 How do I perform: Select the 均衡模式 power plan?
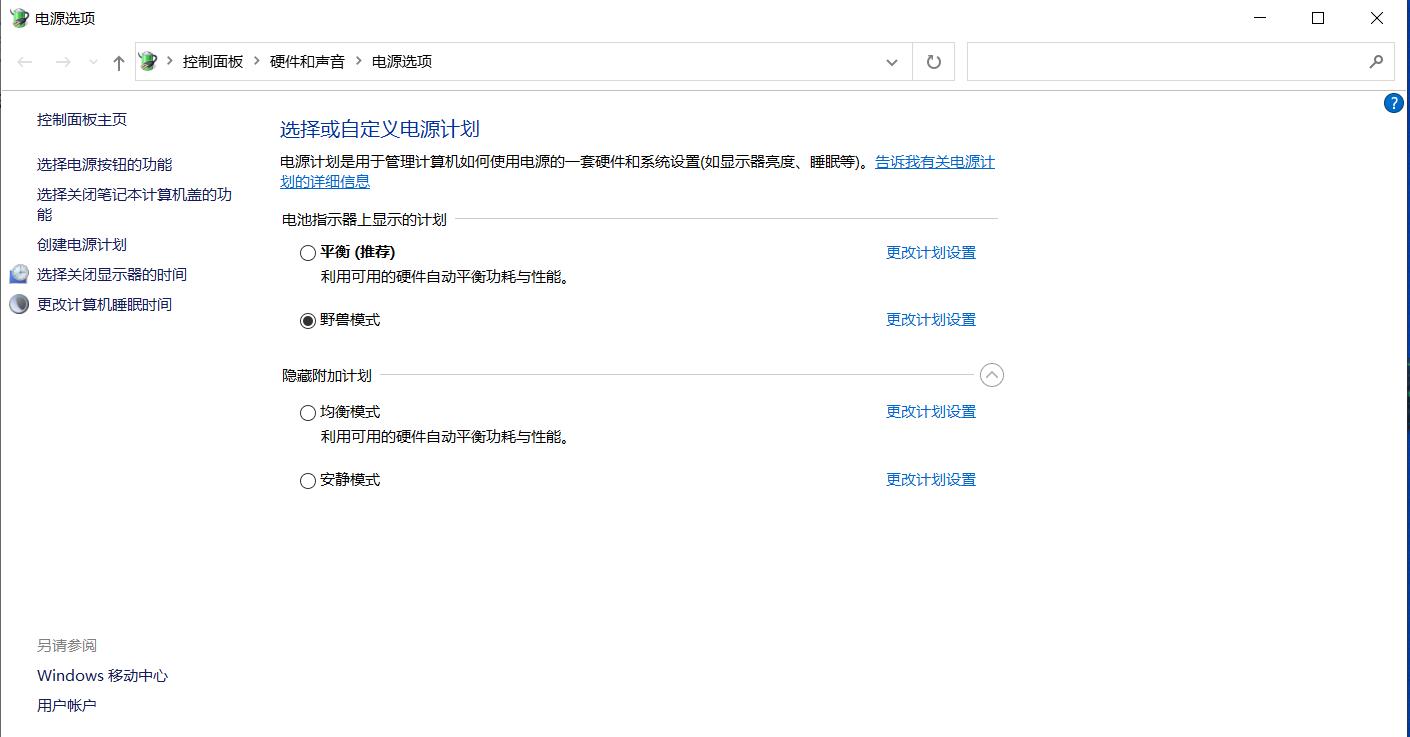[x=308, y=413]
